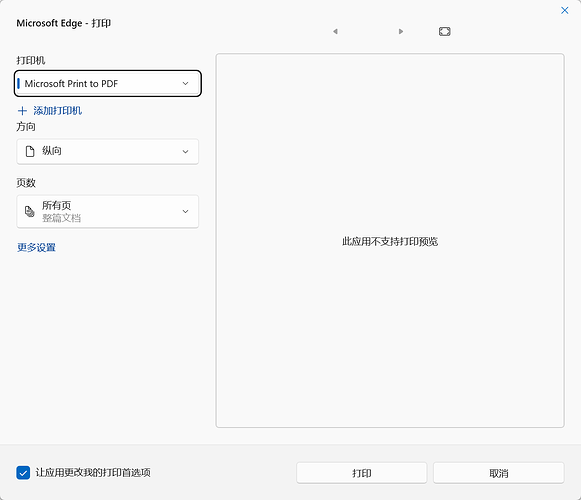Click the 取消 button
Screen dimensions: 581x500
click(499, 473)
